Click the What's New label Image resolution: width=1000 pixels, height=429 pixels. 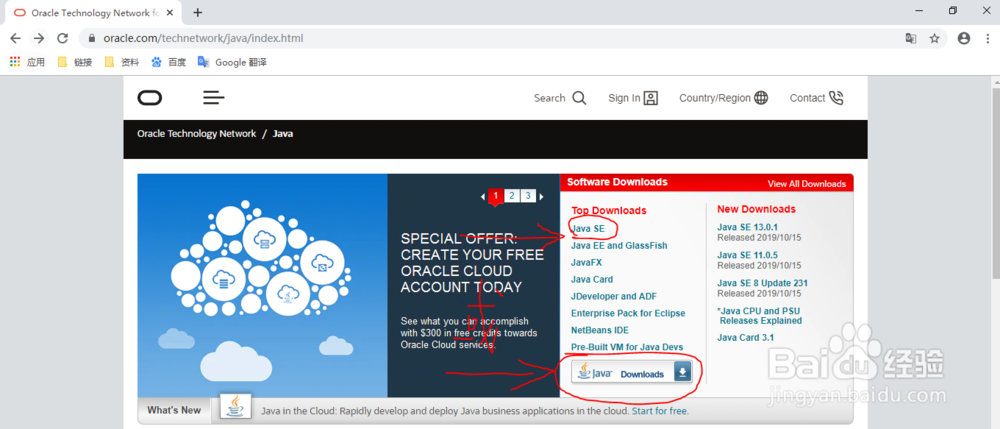[x=174, y=410]
